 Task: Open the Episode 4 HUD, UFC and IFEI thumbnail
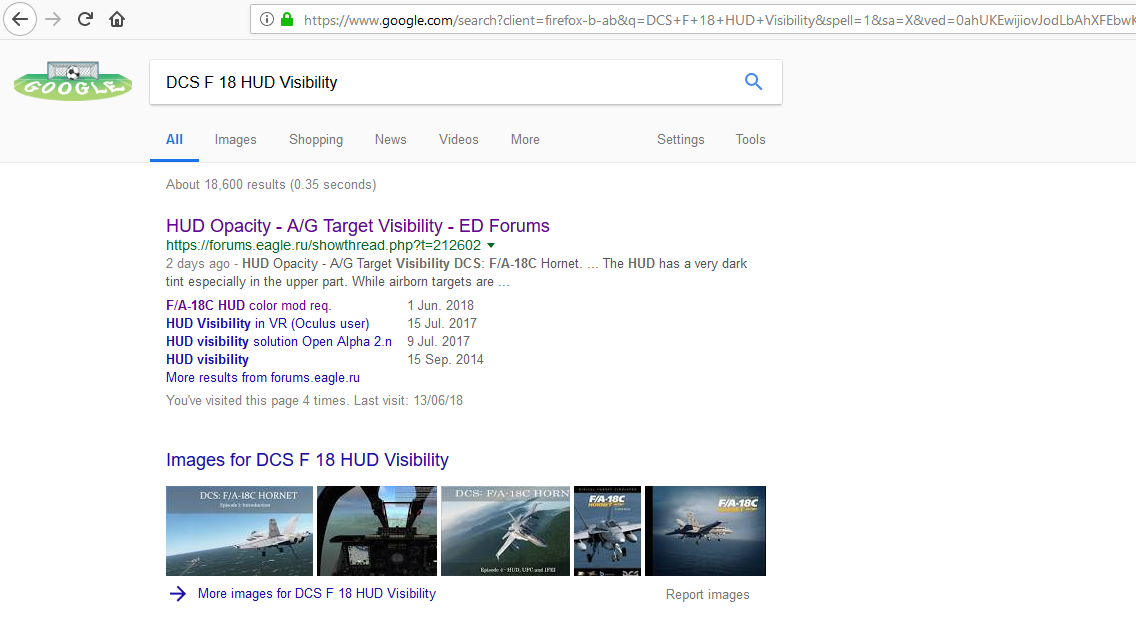[505, 531]
